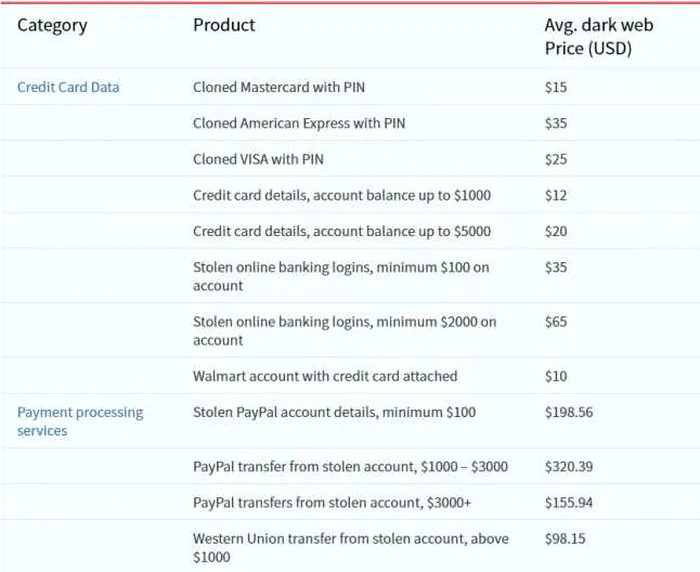Click the Category column header
The height and width of the screenshot is (572, 700).
point(52,26)
